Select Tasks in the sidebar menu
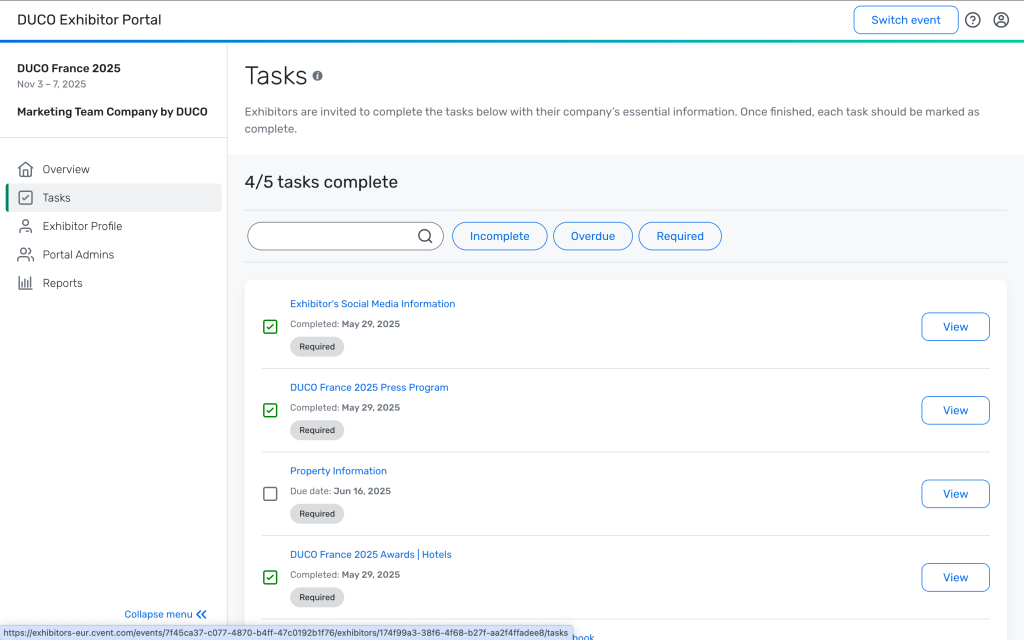 tap(56, 198)
